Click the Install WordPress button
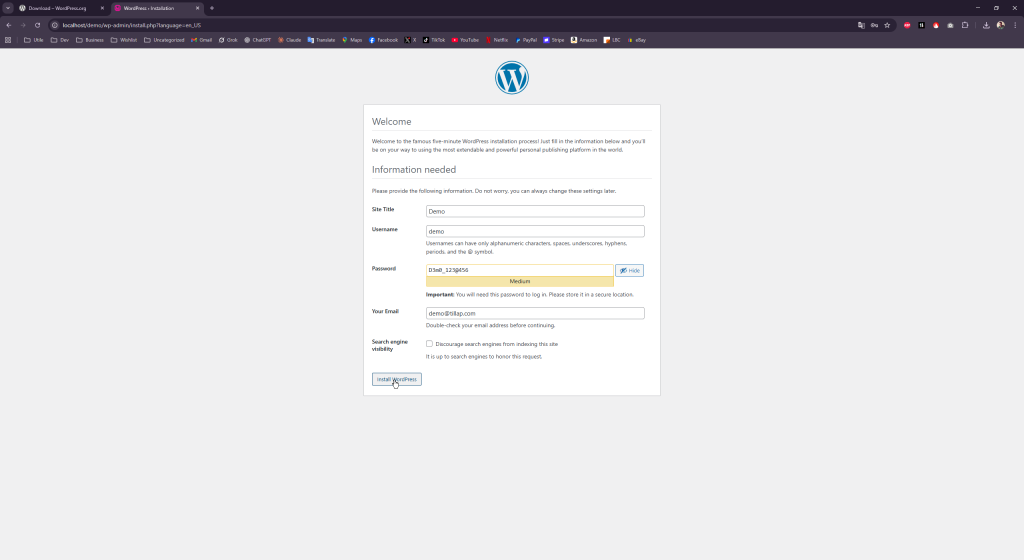The height and width of the screenshot is (560, 1024). click(x=397, y=380)
